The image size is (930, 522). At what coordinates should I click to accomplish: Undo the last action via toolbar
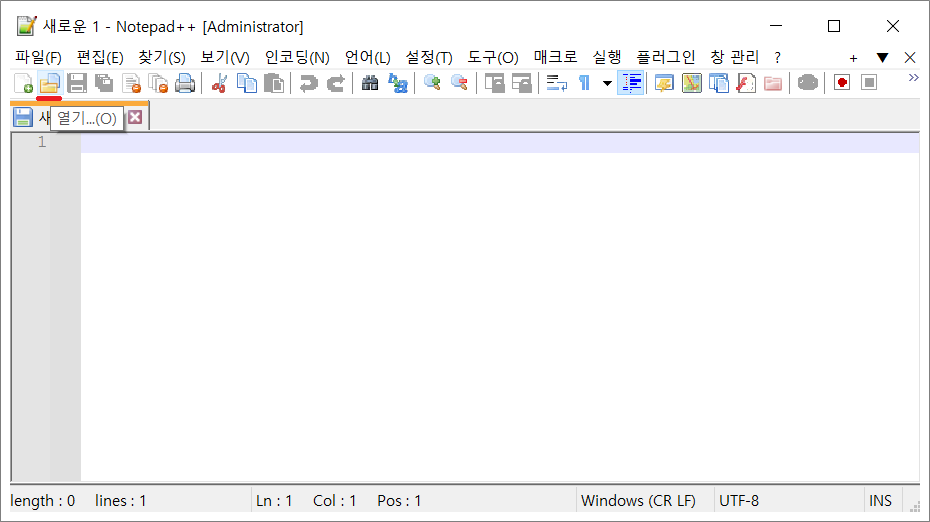(308, 83)
